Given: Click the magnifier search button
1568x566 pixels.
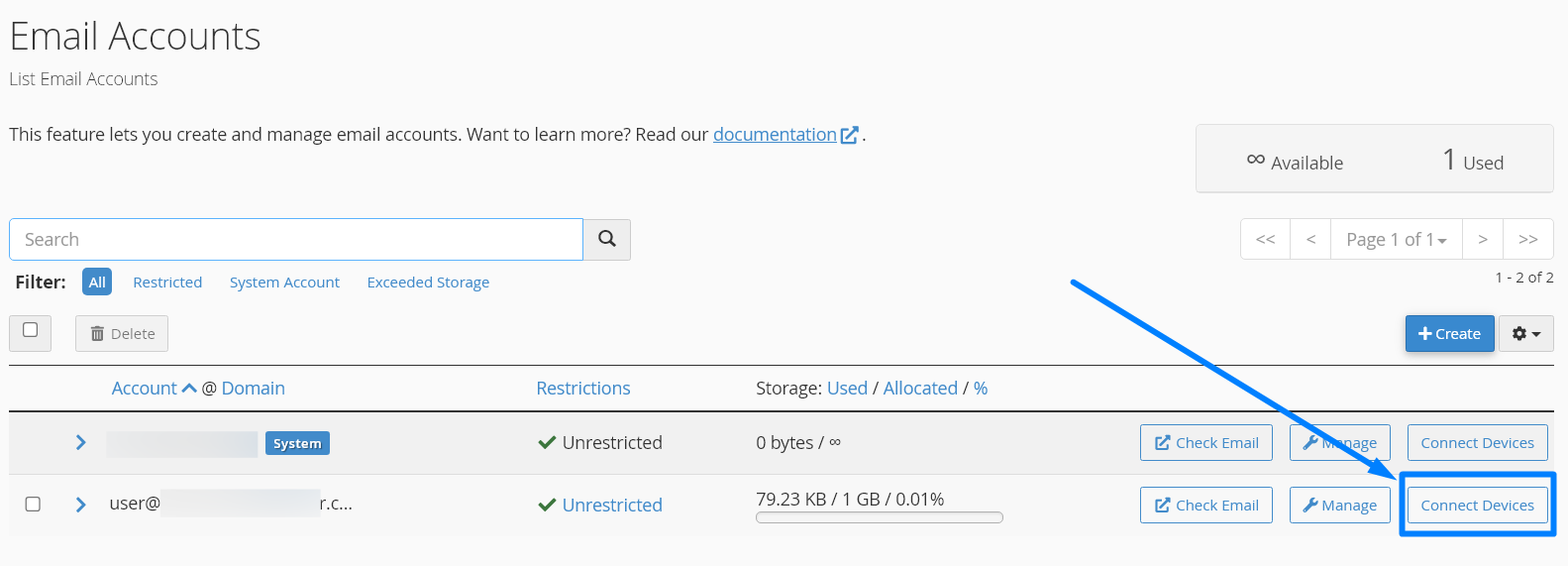Looking at the screenshot, I should (607, 239).
